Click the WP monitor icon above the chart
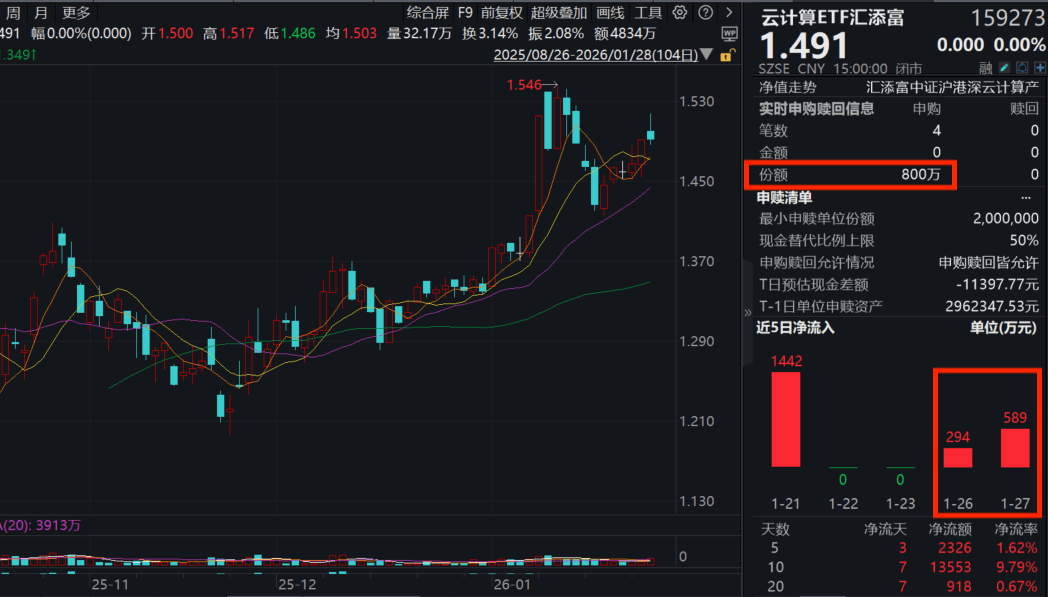 pos(730,34)
